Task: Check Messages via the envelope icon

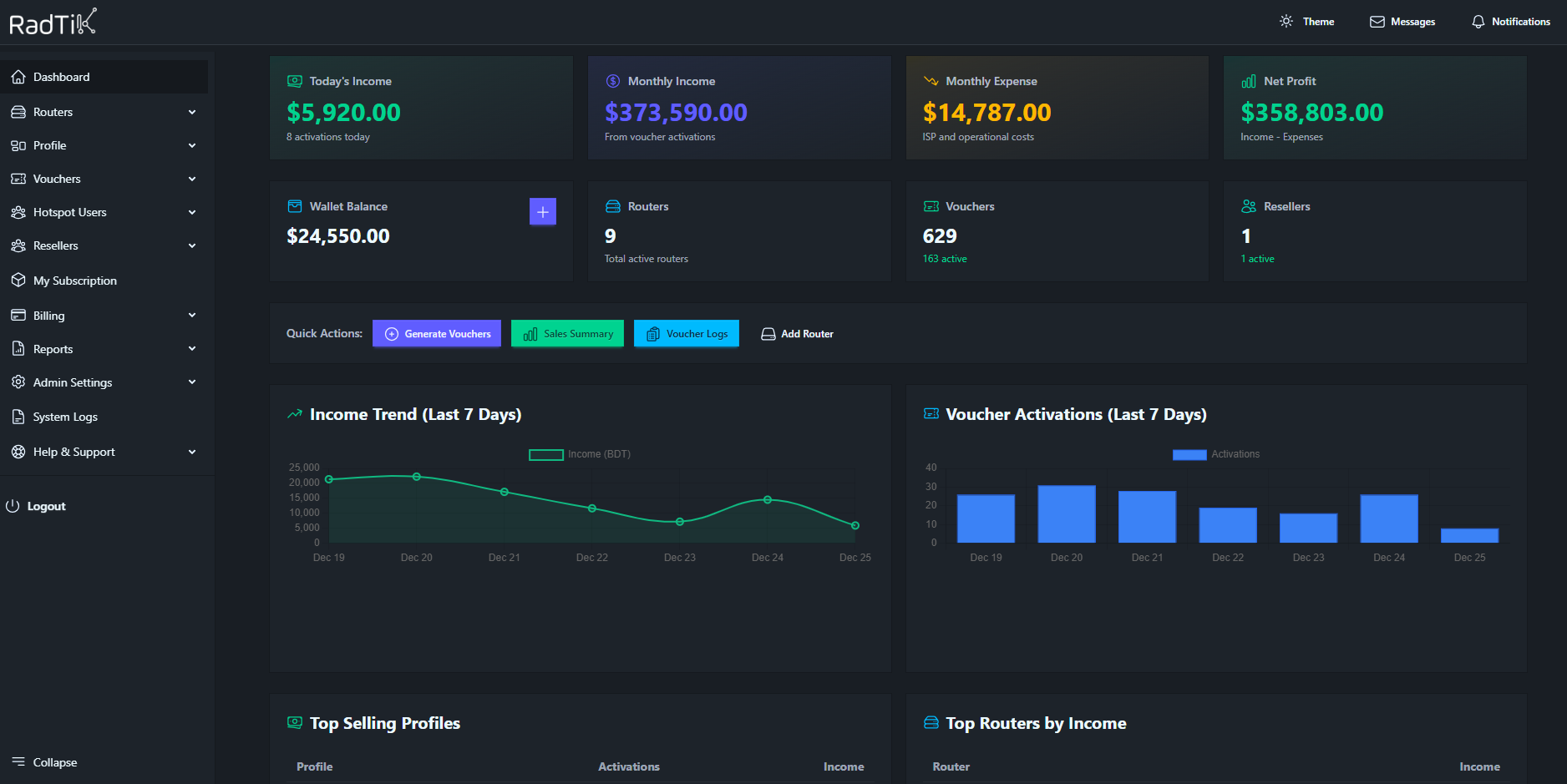Action: [x=1376, y=21]
